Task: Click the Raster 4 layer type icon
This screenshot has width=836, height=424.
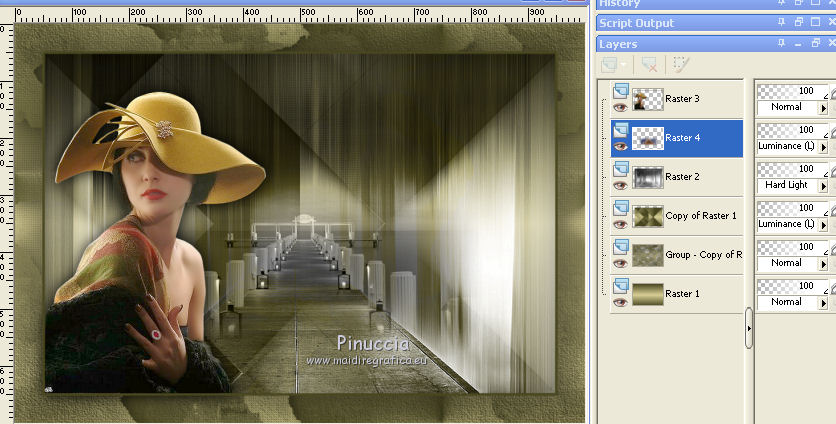Action: coord(621,130)
